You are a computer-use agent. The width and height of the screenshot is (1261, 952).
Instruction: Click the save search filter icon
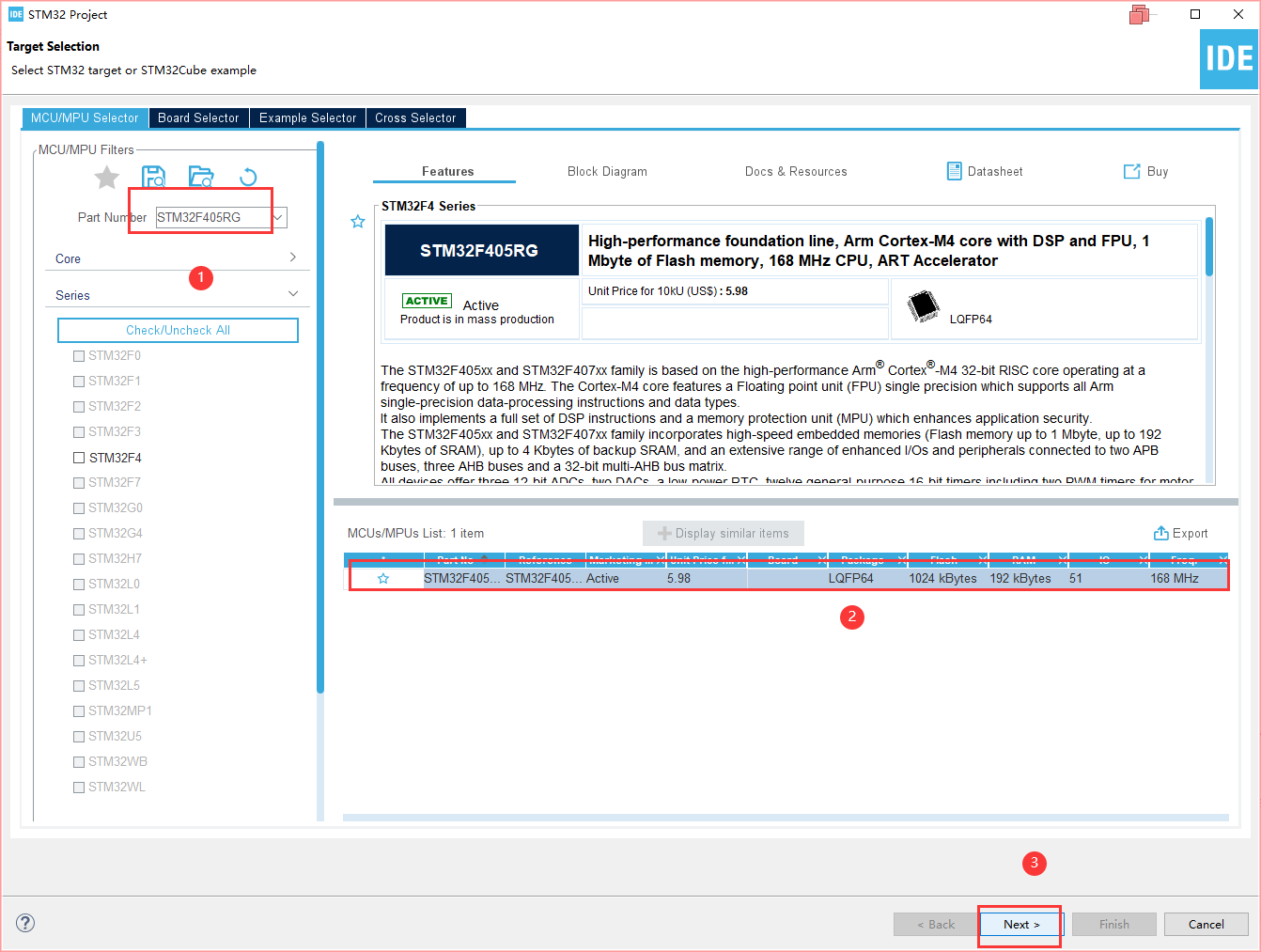pyautogui.click(x=154, y=177)
